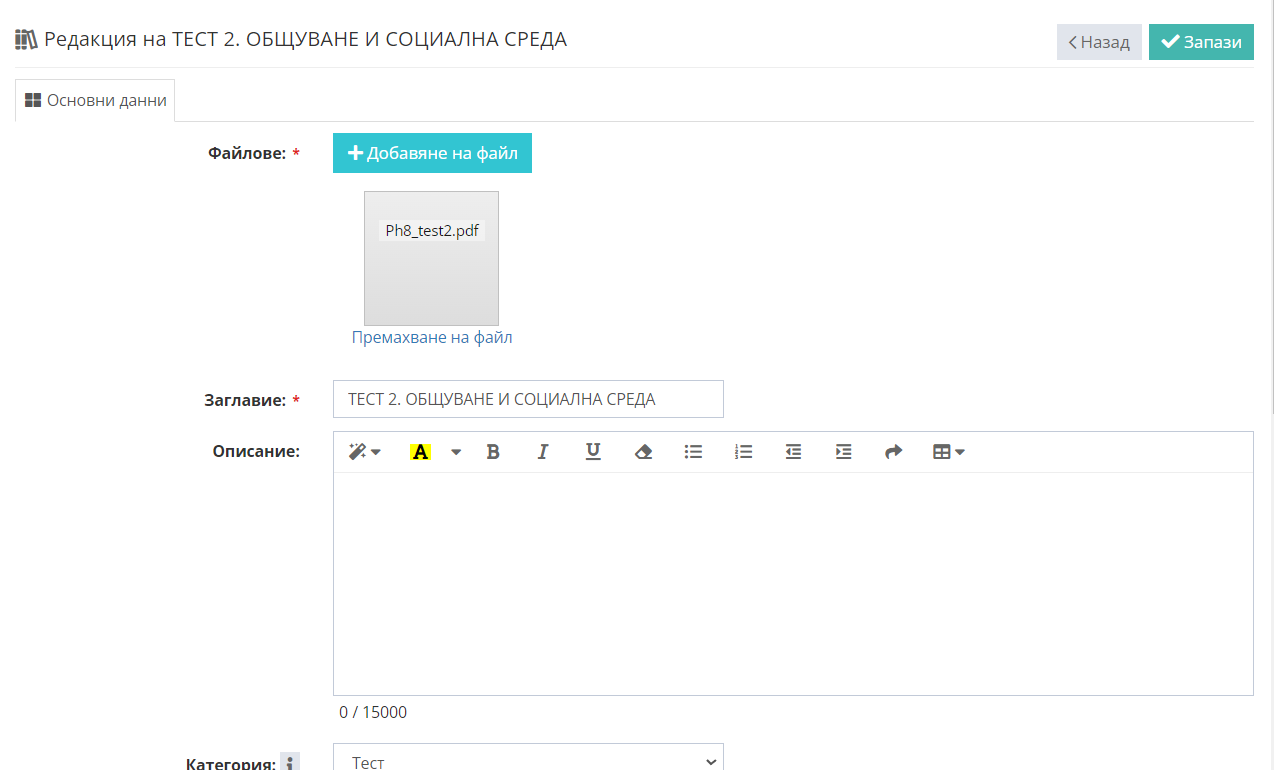Click the eraser to clear formatting
The image size is (1274, 770).
click(643, 452)
